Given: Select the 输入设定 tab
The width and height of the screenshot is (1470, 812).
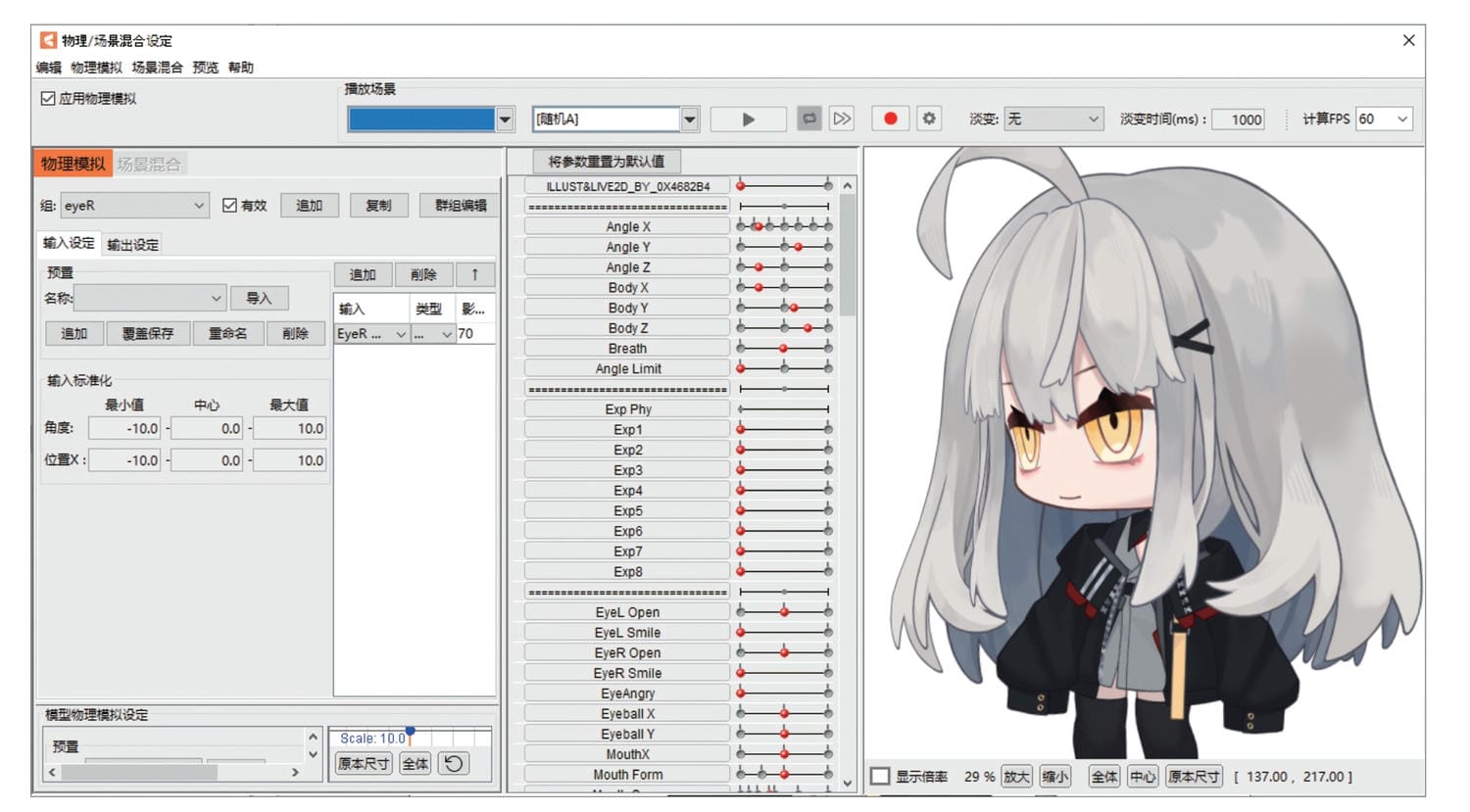Looking at the screenshot, I should coord(69,243).
